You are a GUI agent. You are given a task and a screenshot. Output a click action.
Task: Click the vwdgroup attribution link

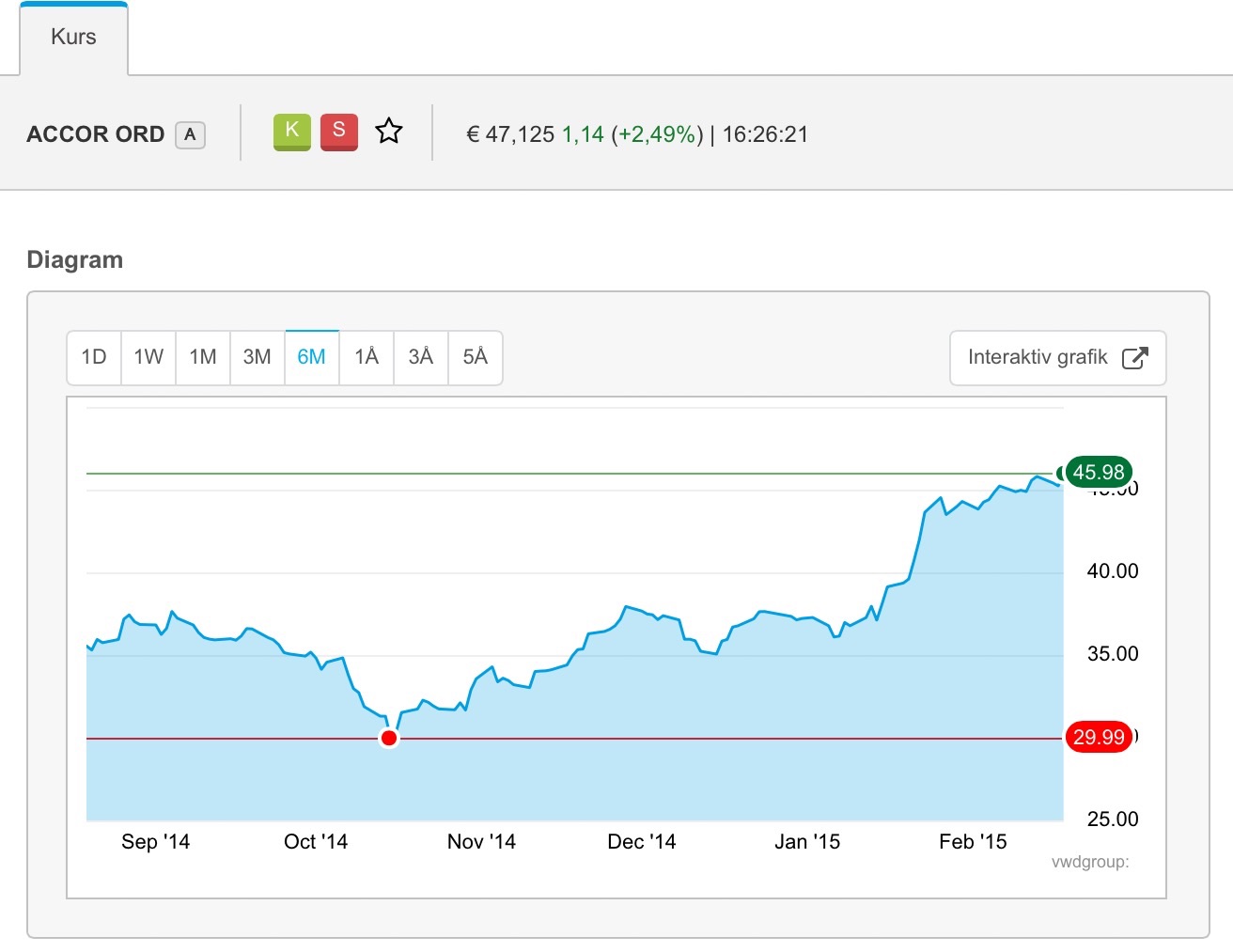[1089, 862]
